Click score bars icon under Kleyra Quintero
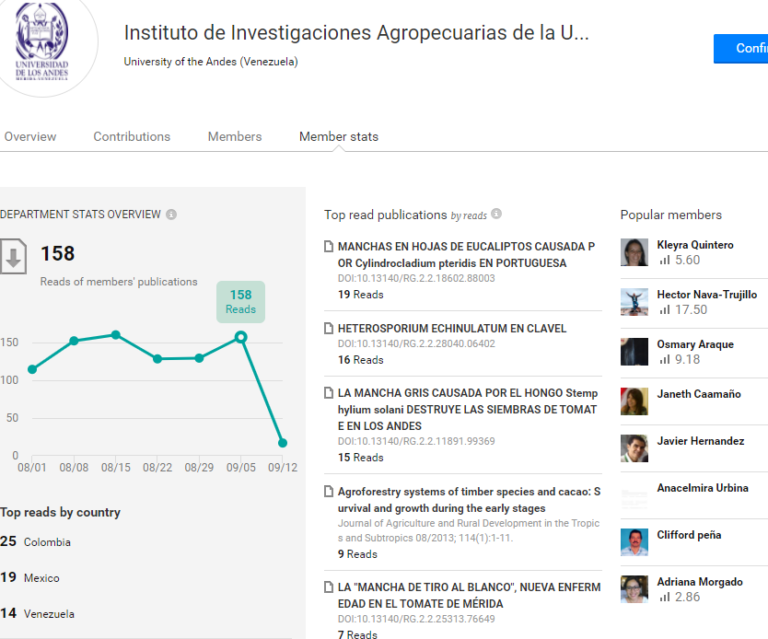This screenshot has height=639, width=768. pos(664,260)
